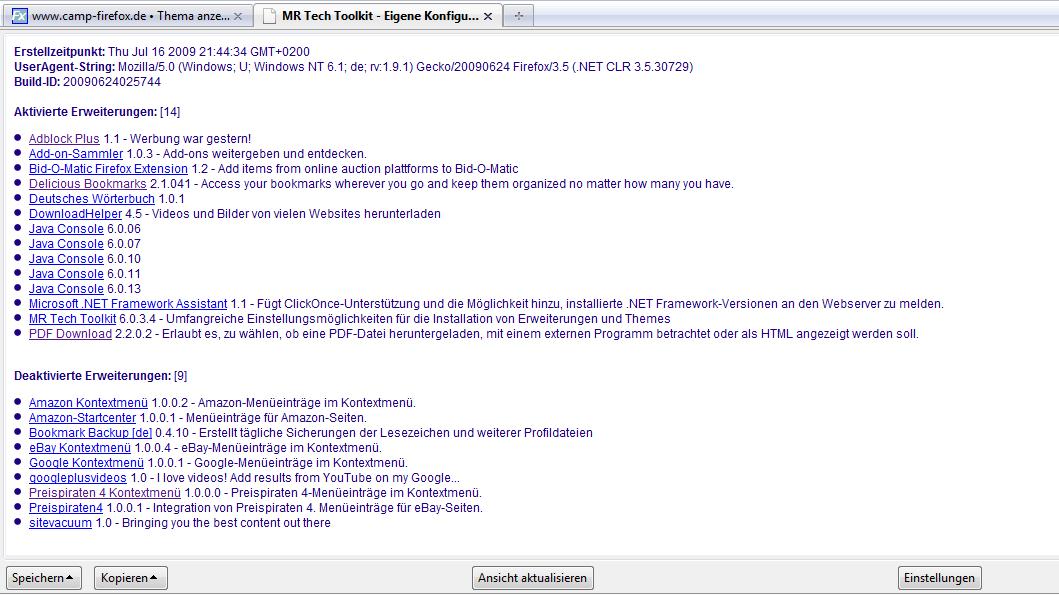Viewport: 1059px width, 595px height.
Task: Open Java Console 6.0.11 link
Action: tap(66, 274)
